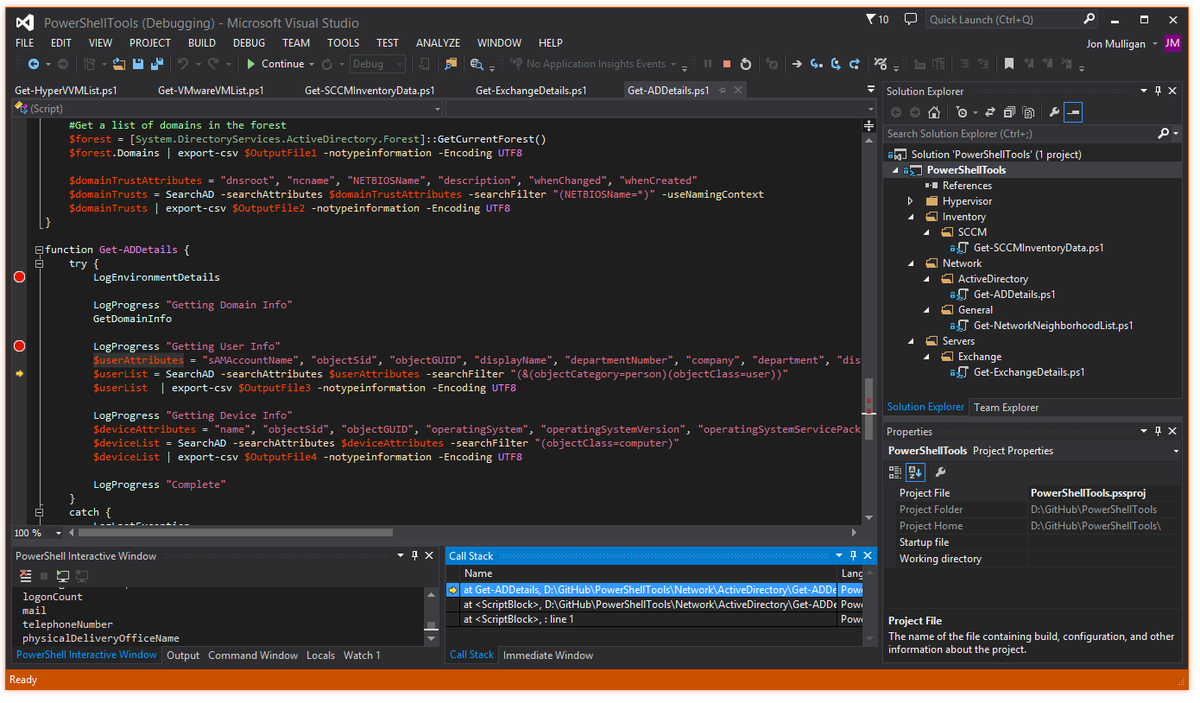
Task: Click the Step Over debug icon
Action: [x=835, y=64]
